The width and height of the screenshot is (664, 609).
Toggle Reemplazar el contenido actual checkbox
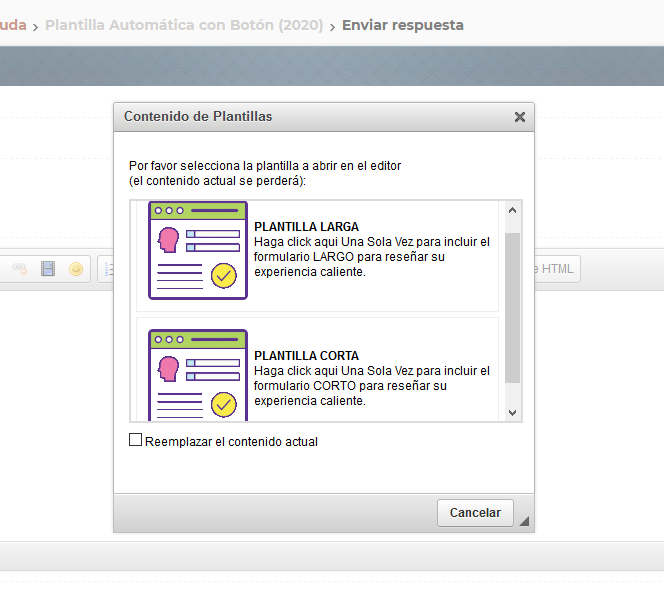click(x=136, y=440)
